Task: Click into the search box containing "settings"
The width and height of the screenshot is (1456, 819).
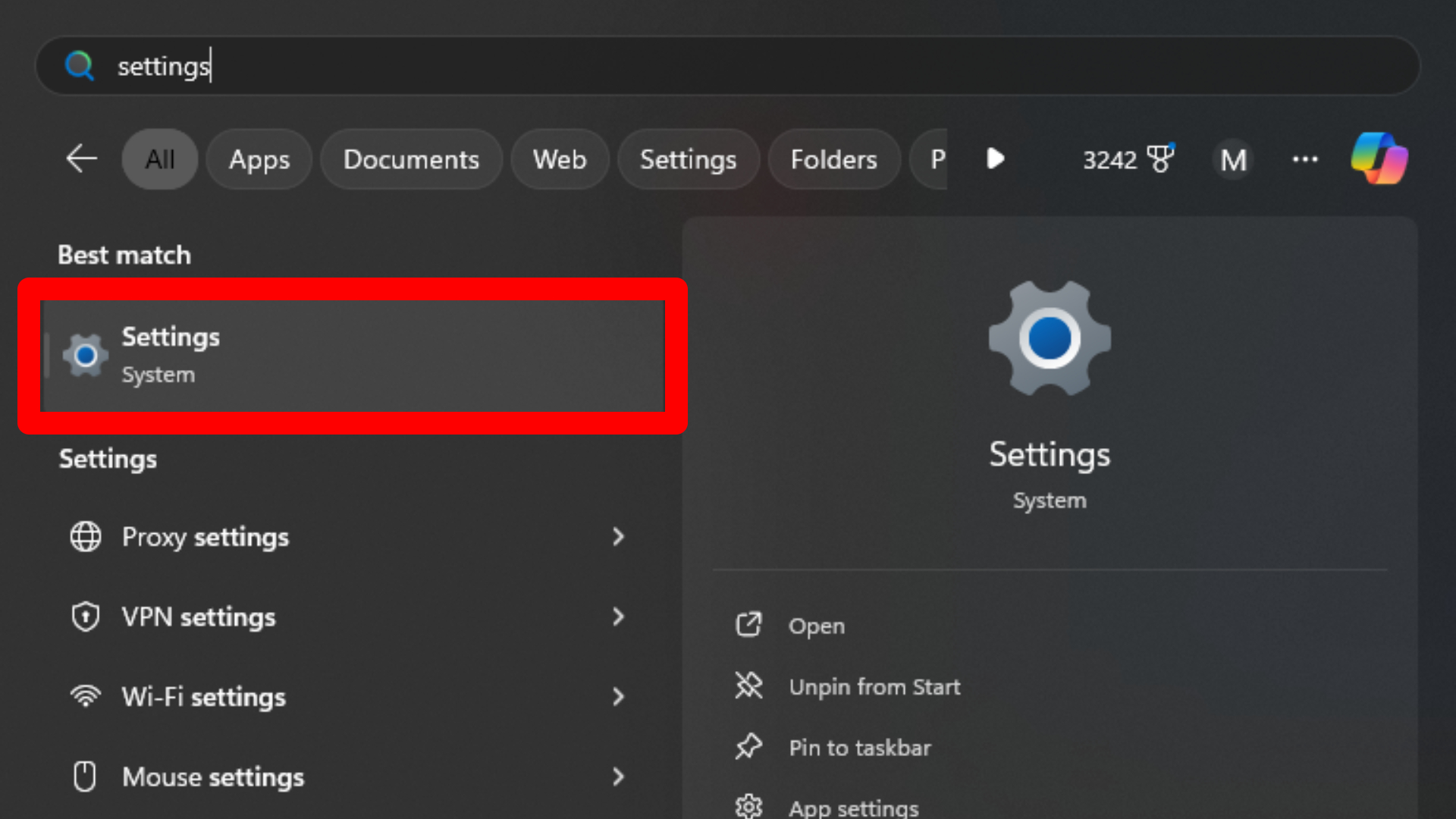Action: [x=728, y=66]
